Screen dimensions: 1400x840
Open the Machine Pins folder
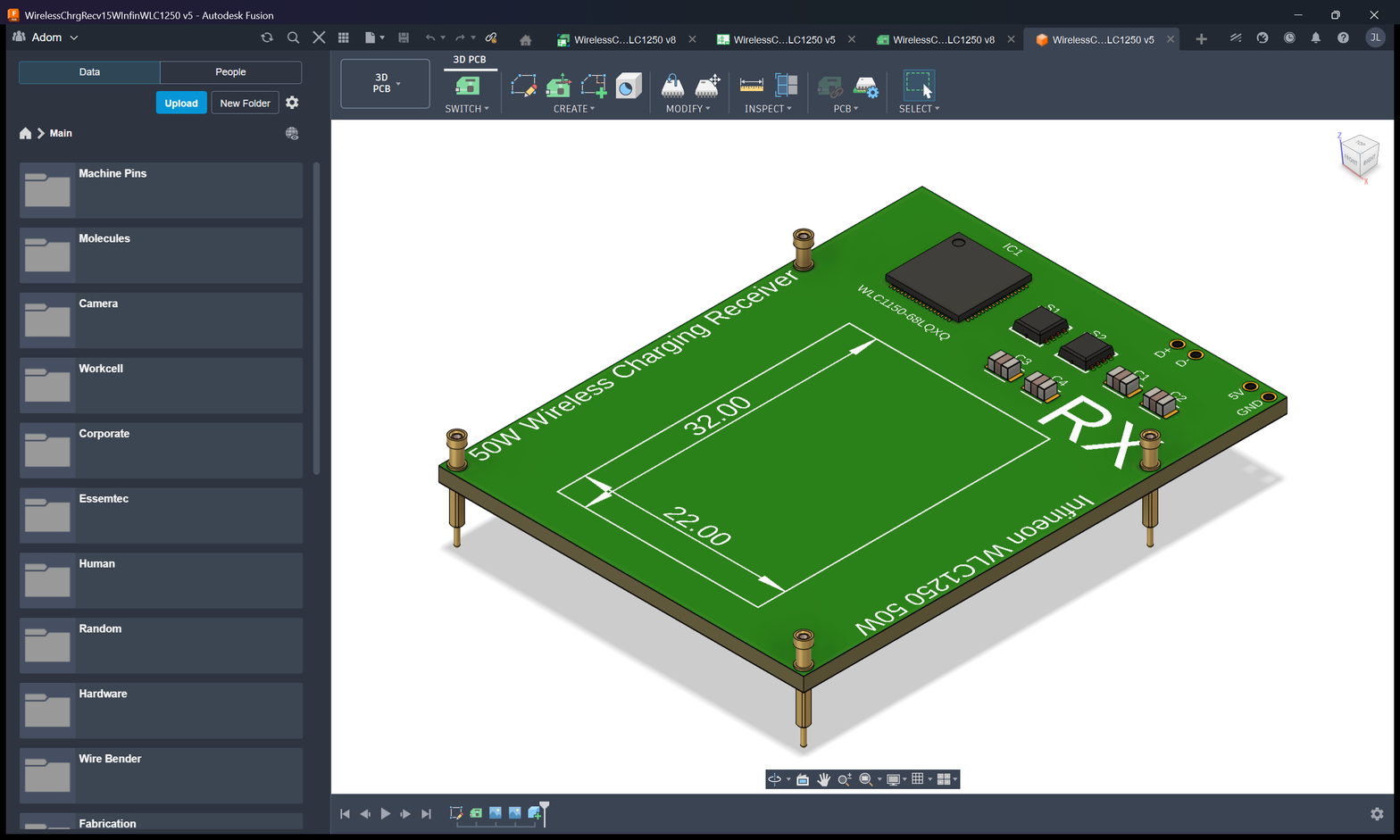pyautogui.click(x=161, y=190)
